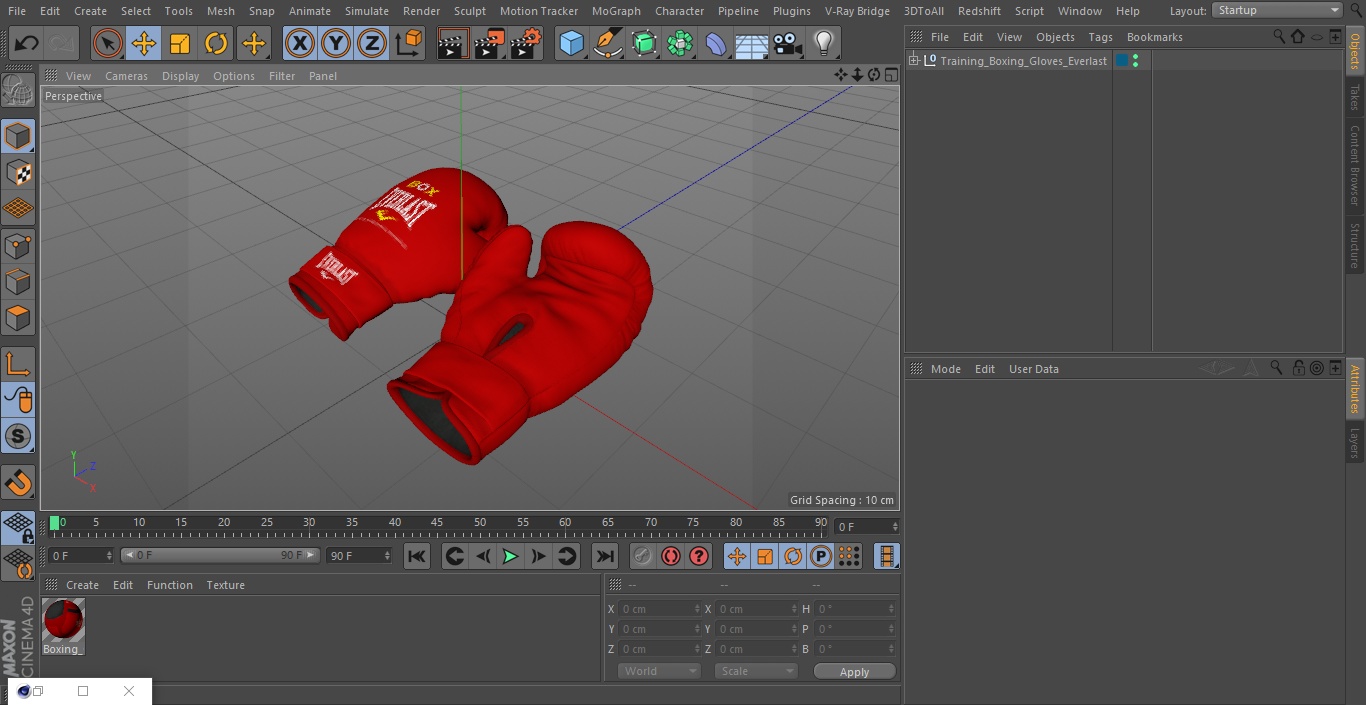Image resolution: width=1366 pixels, height=705 pixels.
Task: Add a floor environment object
Action: 752,43
